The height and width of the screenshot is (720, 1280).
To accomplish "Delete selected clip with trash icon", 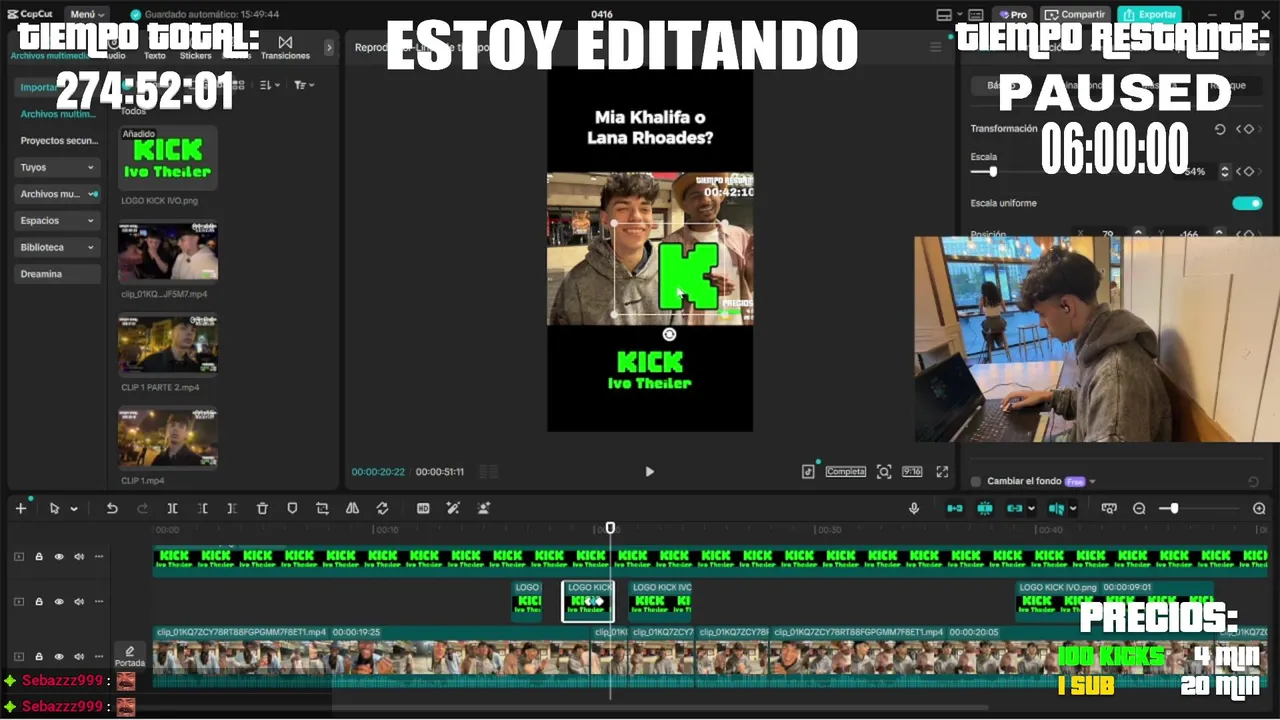I will point(262,508).
